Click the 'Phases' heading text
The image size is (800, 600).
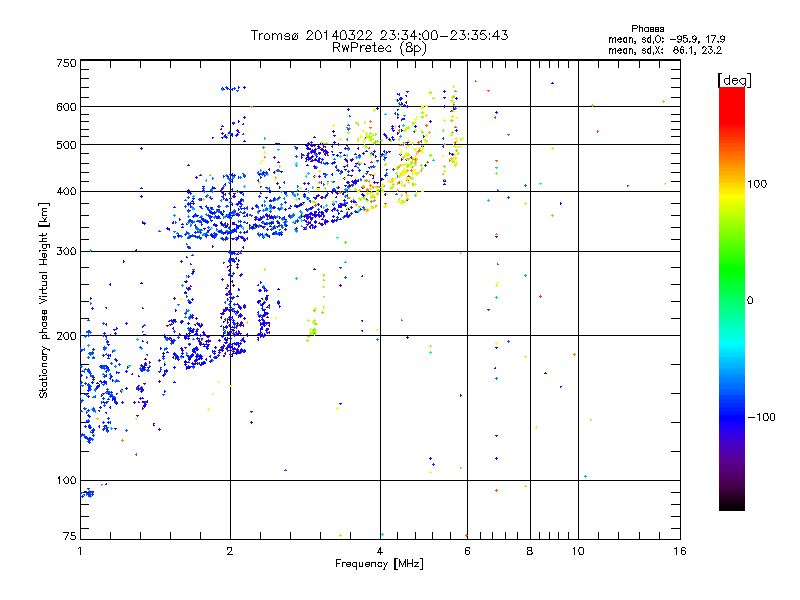647,29
